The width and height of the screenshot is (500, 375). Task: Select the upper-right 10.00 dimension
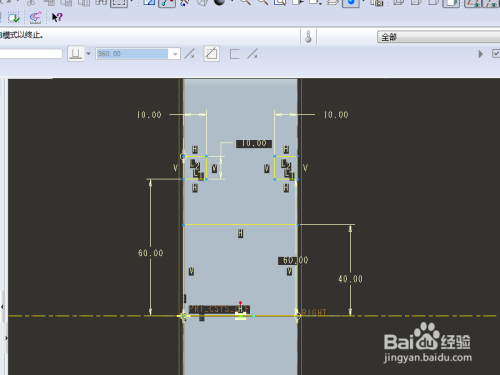pyautogui.click(x=336, y=115)
